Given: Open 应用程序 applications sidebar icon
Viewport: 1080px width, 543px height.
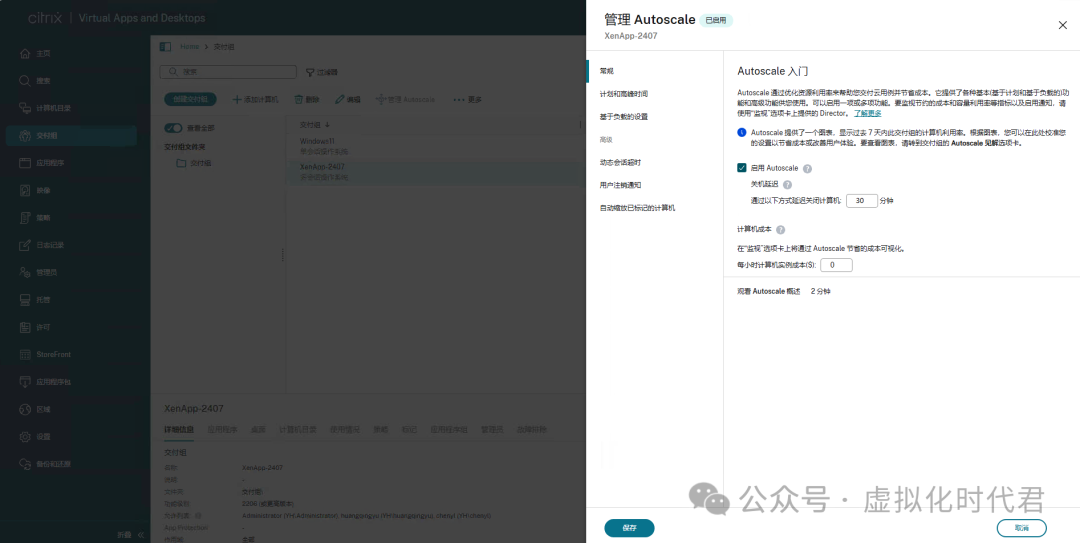Looking at the screenshot, I should click(25, 163).
